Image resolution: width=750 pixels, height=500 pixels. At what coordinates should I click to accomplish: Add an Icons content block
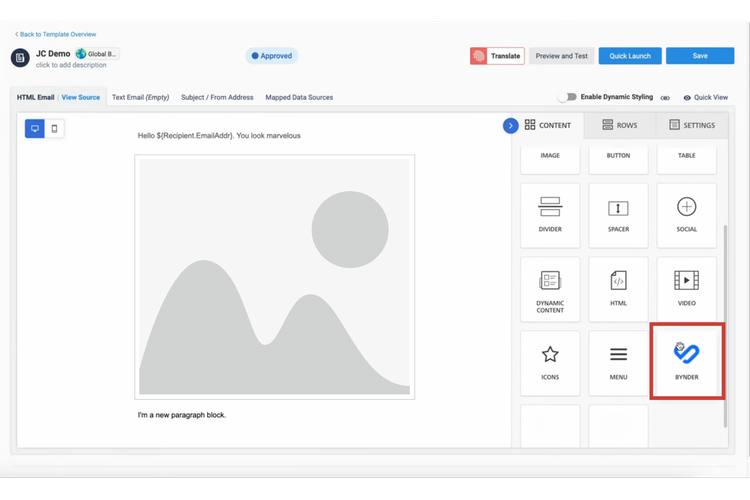[x=550, y=363]
